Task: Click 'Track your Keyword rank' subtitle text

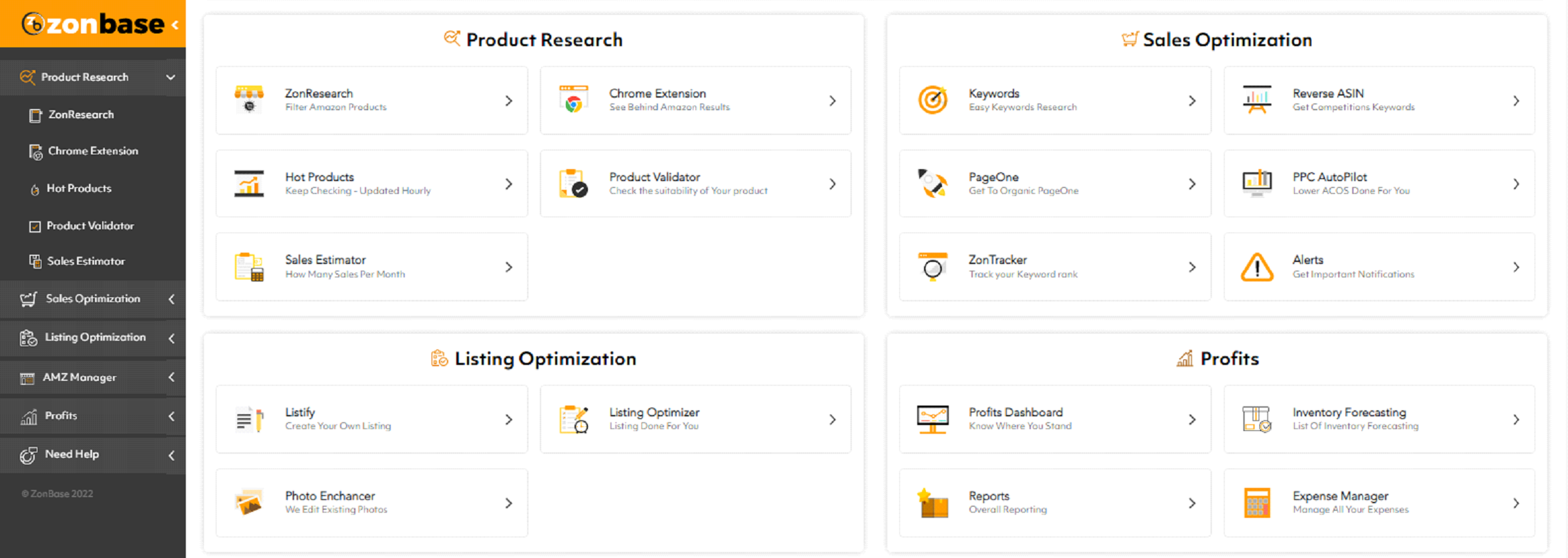Action: (1023, 274)
